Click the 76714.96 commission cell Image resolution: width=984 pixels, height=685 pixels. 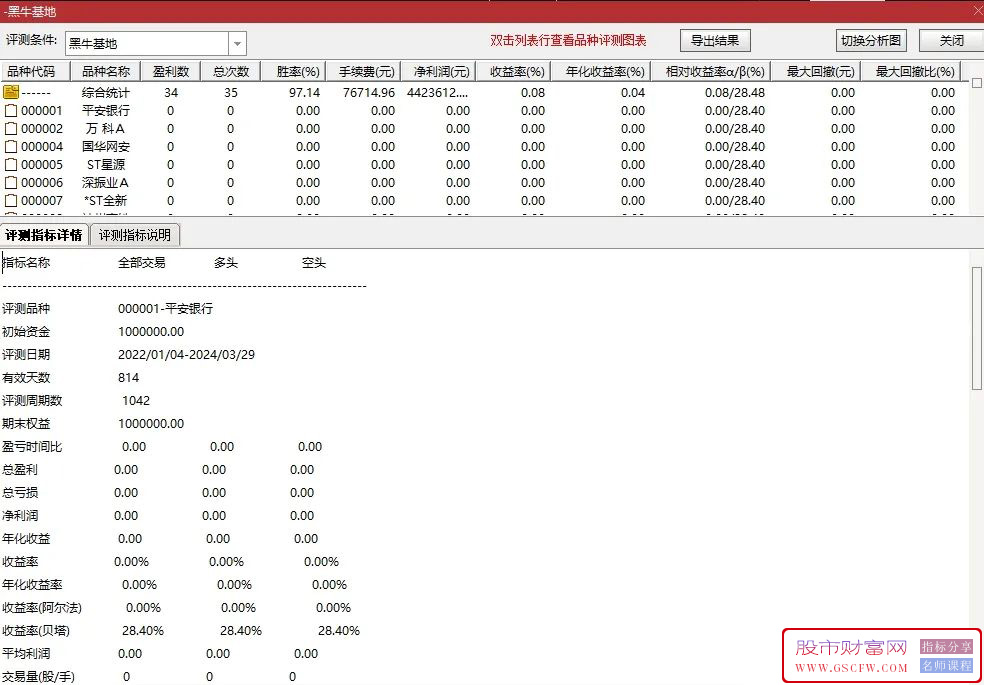[x=369, y=93]
